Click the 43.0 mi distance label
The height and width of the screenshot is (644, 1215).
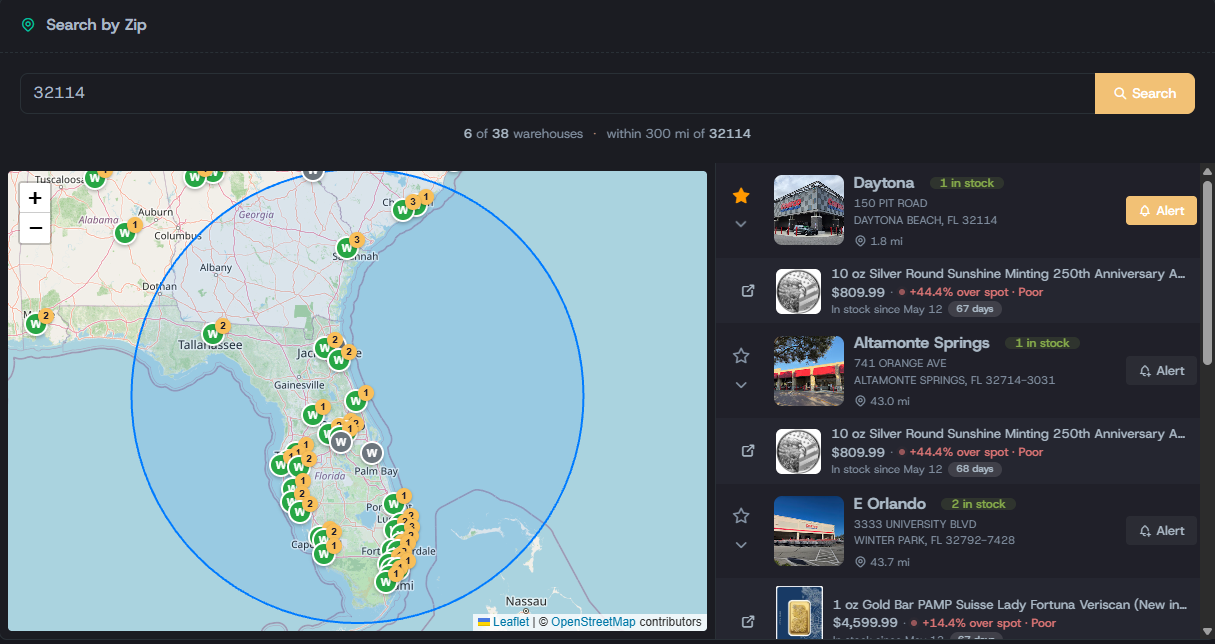click(x=882, y=401)
